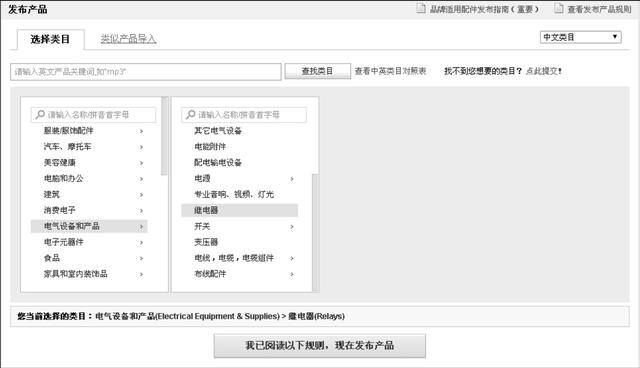This screenshot has height=368, width=640.
Task: Select the 电能附件 subcategory
Action: point(210,146)
